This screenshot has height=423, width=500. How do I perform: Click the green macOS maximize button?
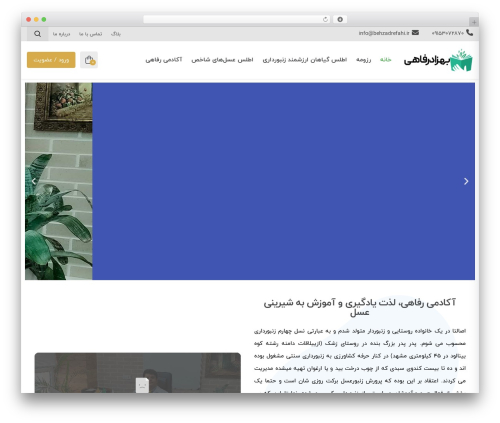pyautogui.click(x=44, y=20)
